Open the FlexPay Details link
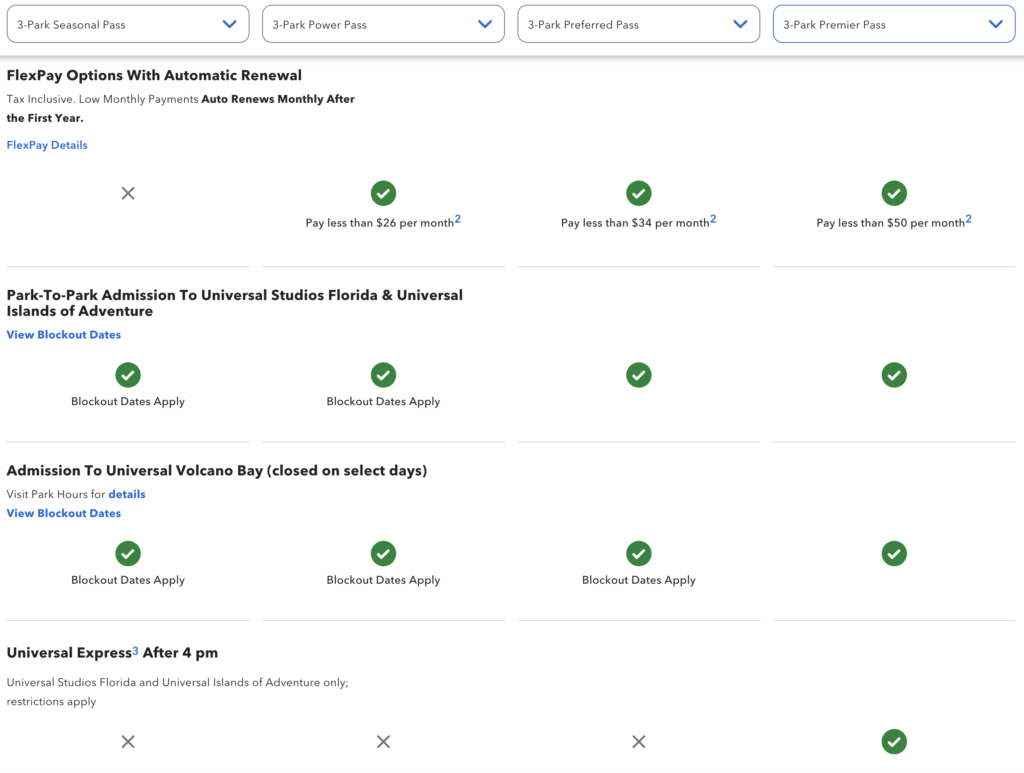Screen dimensions: 1024x773 tap(47, 145)
